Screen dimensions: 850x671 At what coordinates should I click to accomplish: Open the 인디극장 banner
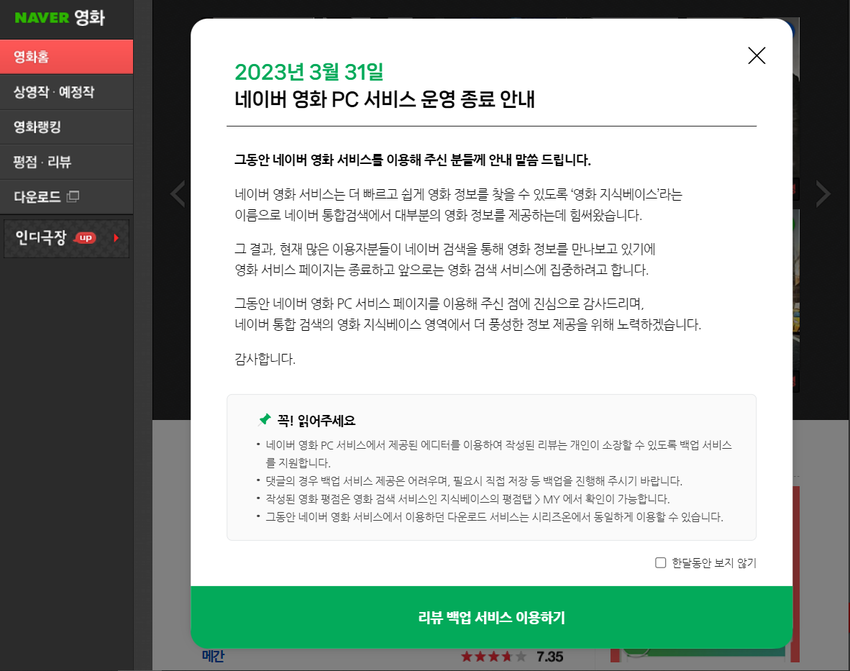40,238
